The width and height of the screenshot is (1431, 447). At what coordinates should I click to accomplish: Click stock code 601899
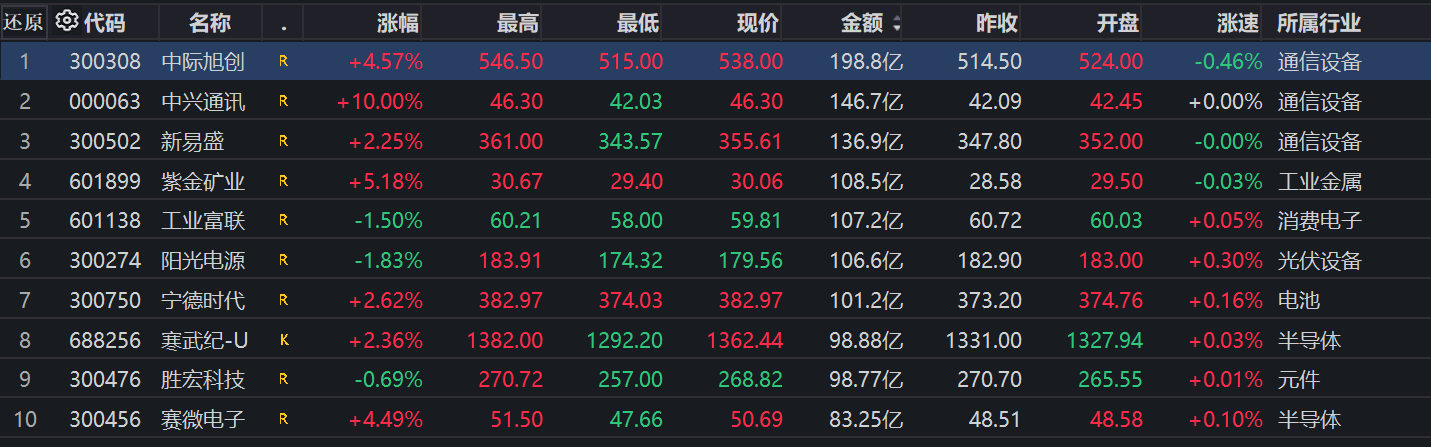[105, 181]
